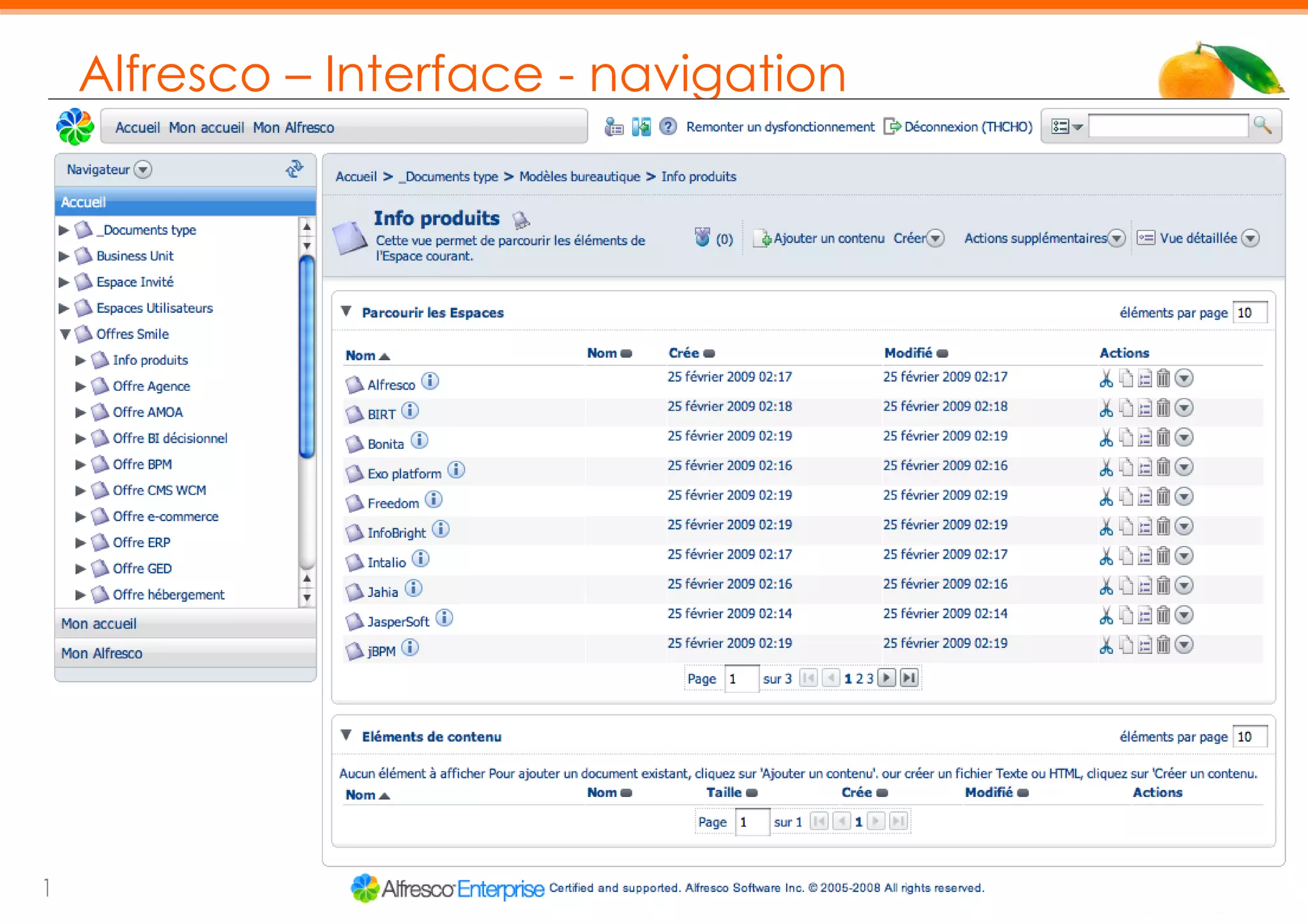Viewport: 1308px width, 924px height.
Task: Expand the _Documents type tree node
Action: (x=64, y=230)
